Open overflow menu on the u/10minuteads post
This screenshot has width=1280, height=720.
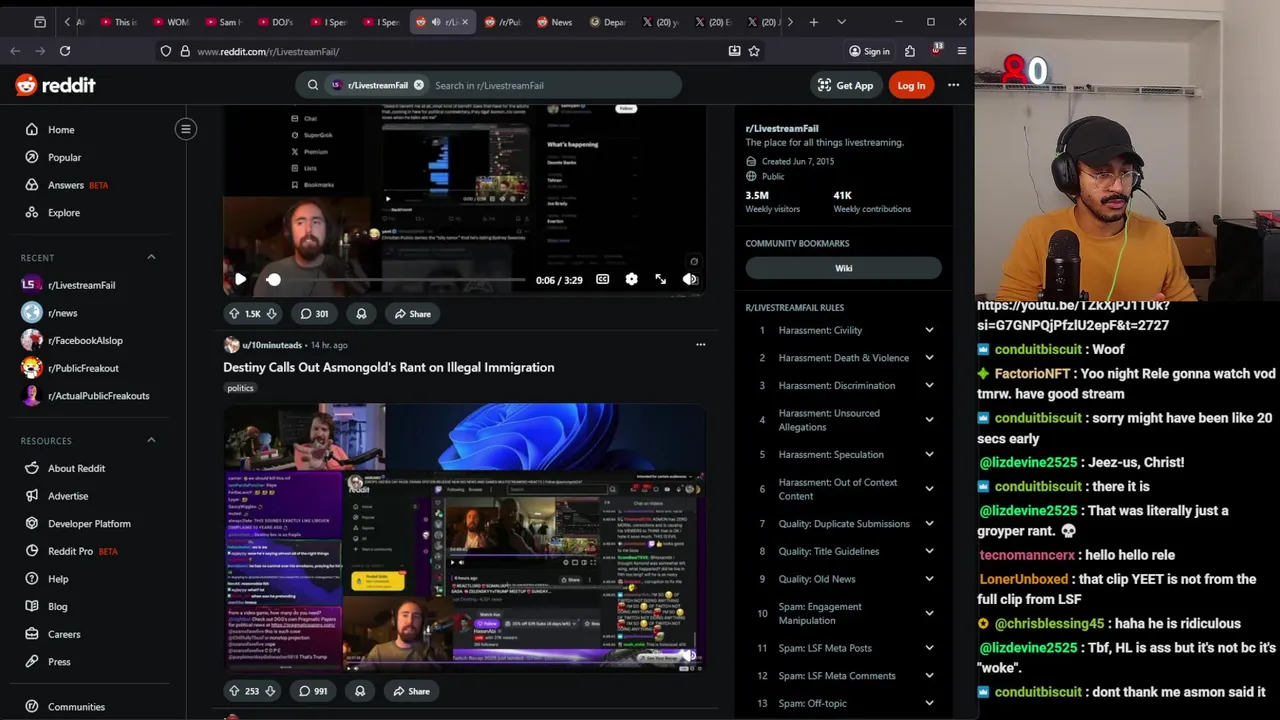point(700,345)
